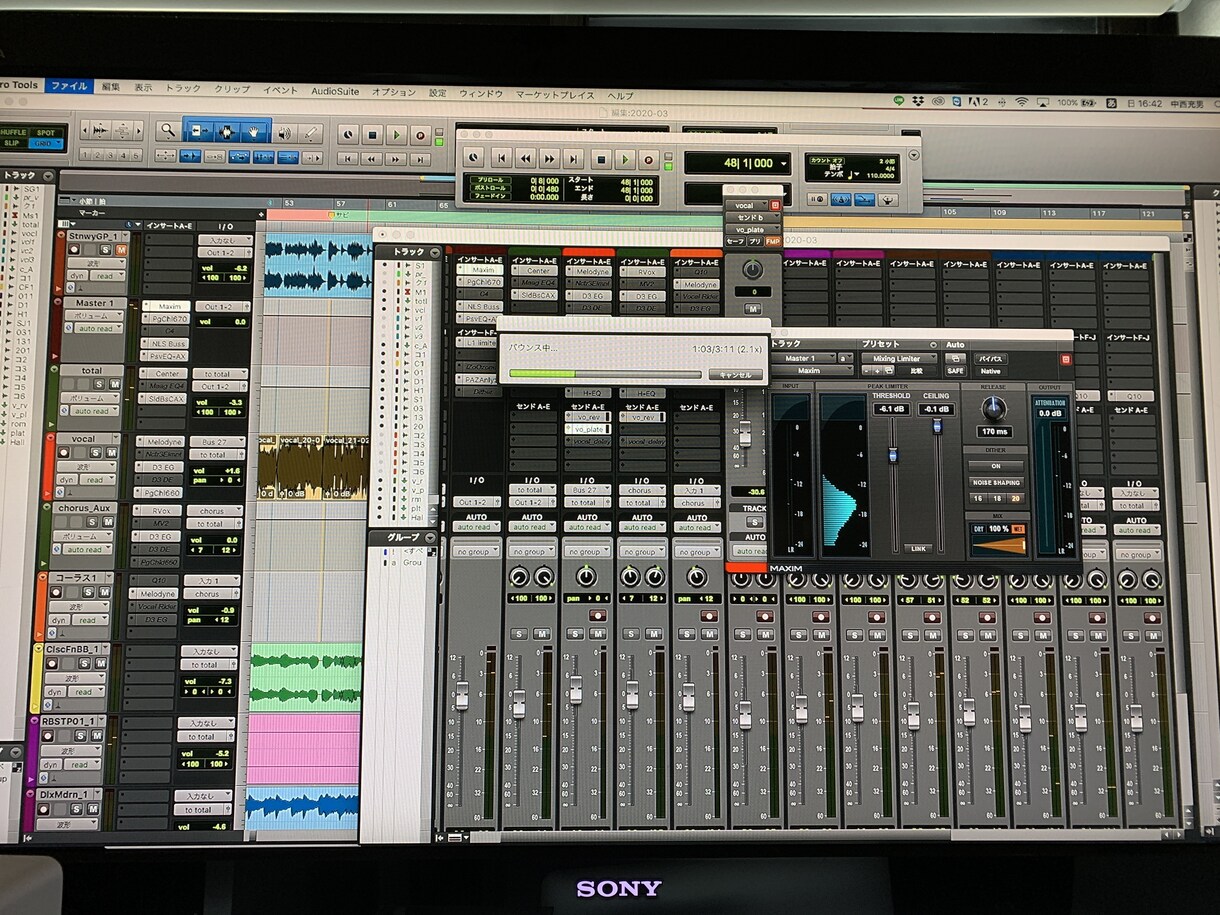Viewport: 1220px width, 915px height.
Task: Open the Bus 27 input selector on vocal
Action: click(217, 442)
